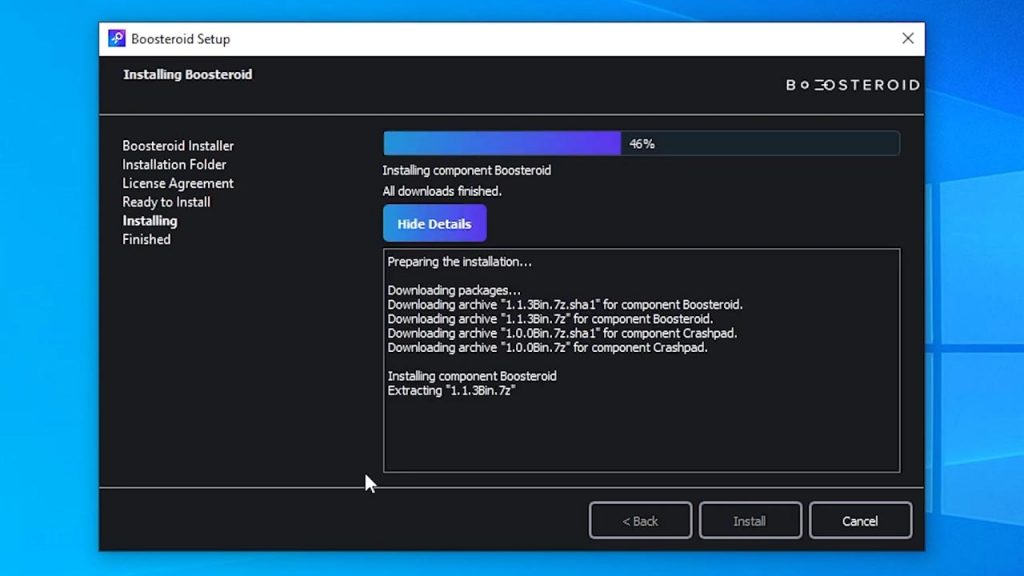This screenshot has width=1024, height=576.
Task: Click the 'All downloads finished.' status text
Action: coord(441,191)
